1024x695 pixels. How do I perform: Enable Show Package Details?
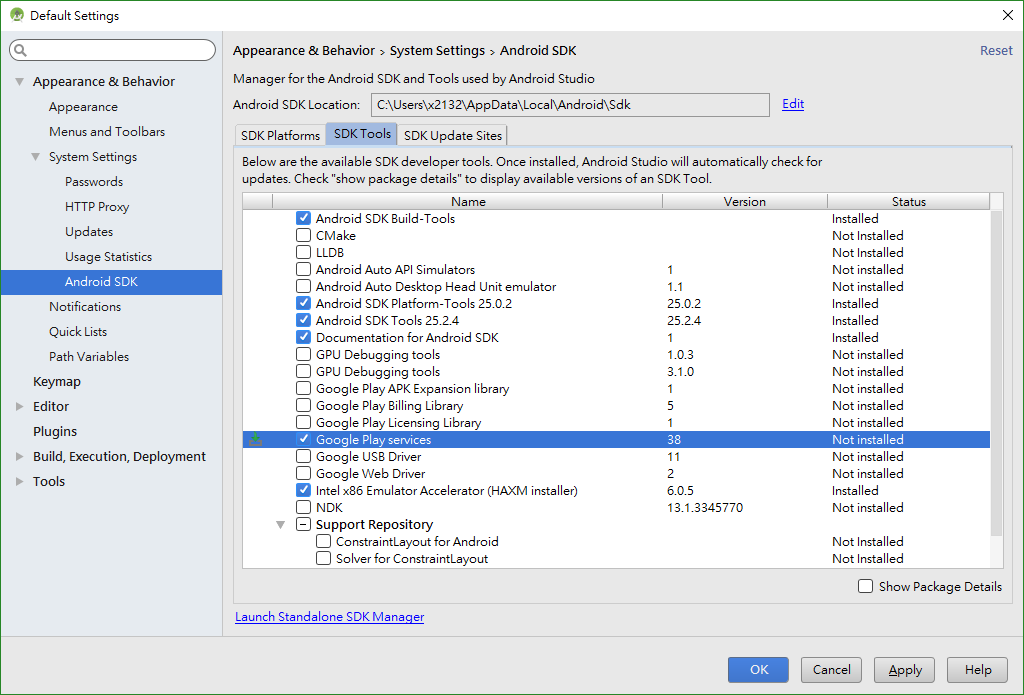(865, 586)
